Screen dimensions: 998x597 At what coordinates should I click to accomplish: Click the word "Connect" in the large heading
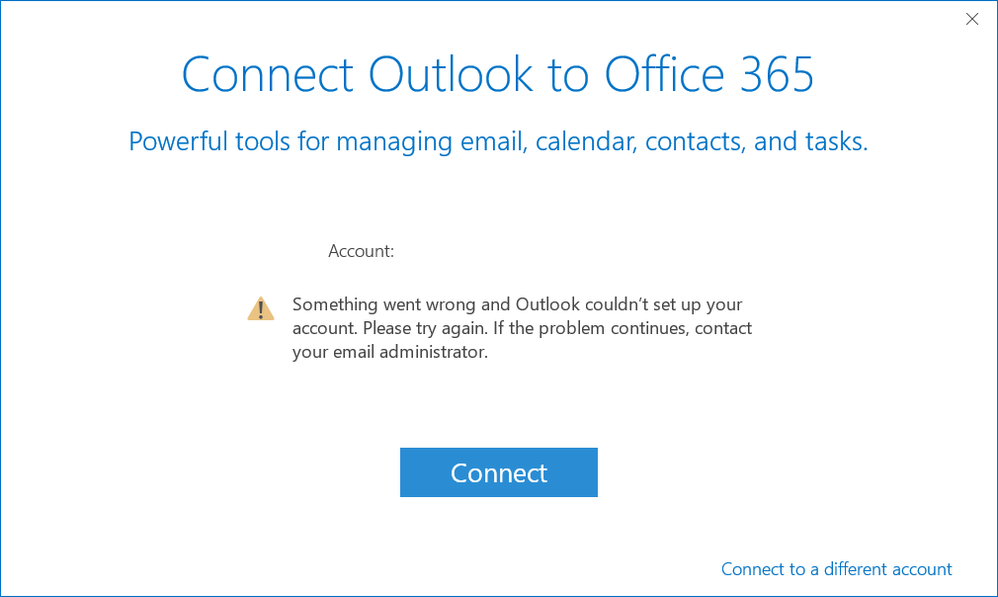coord(267,75)
